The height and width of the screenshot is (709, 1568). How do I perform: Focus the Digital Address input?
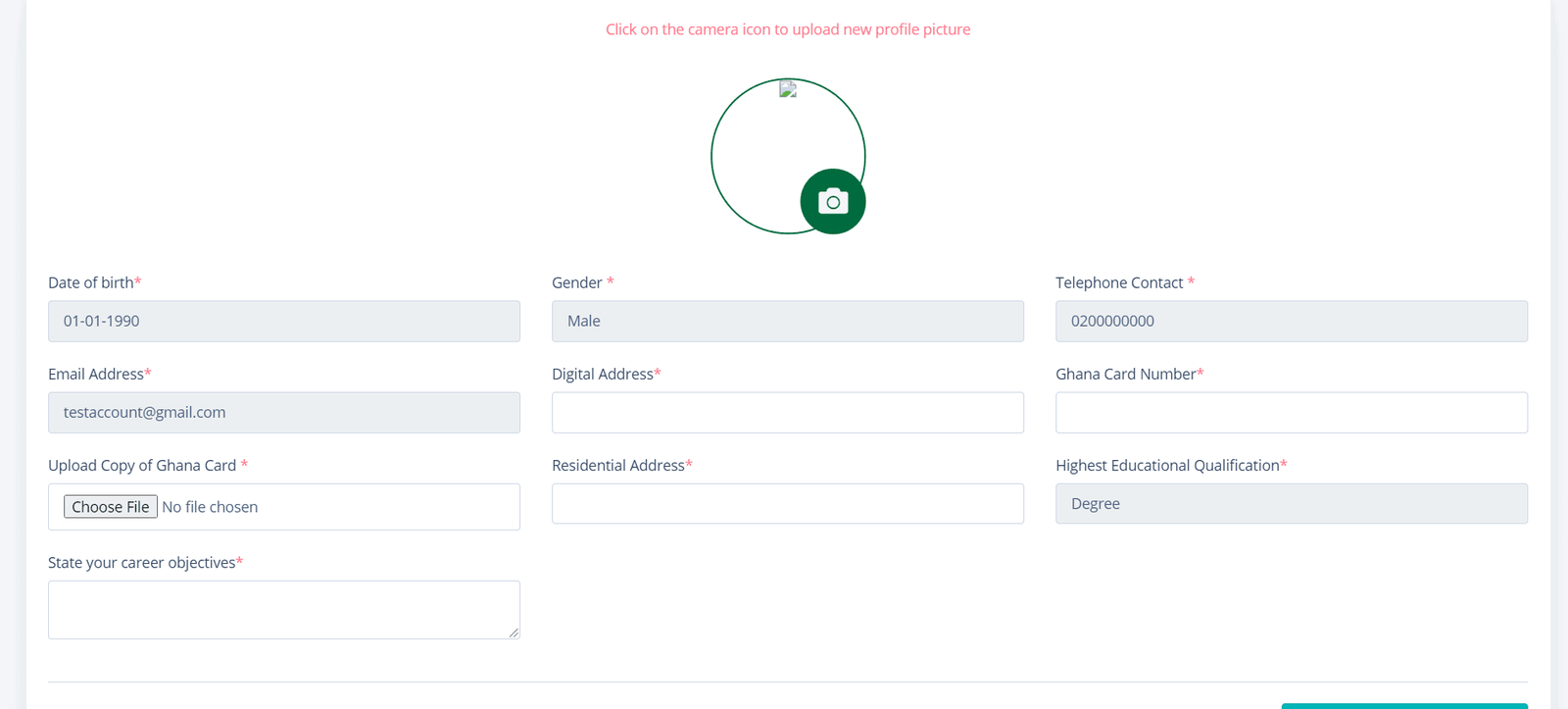(x=788, y=413)
